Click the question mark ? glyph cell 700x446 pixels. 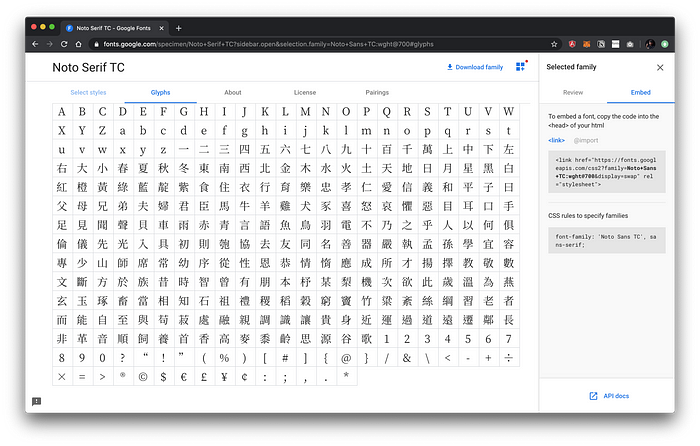pos(123,358)
